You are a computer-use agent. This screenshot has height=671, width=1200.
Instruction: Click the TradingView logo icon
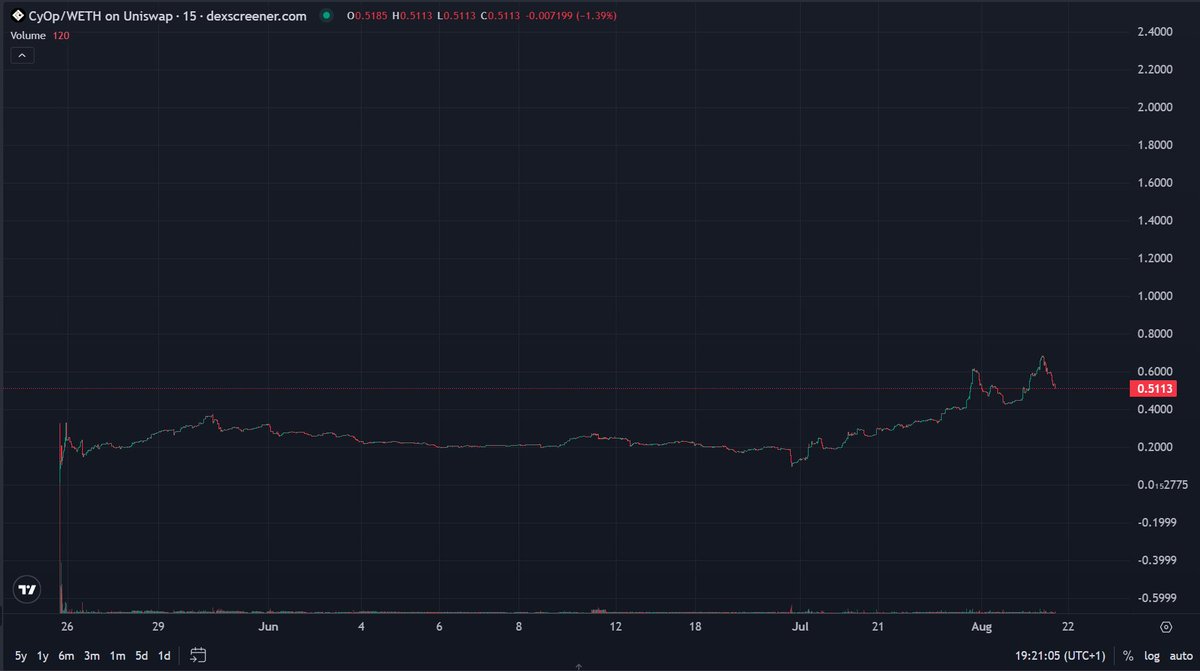(x=28, y=590)
